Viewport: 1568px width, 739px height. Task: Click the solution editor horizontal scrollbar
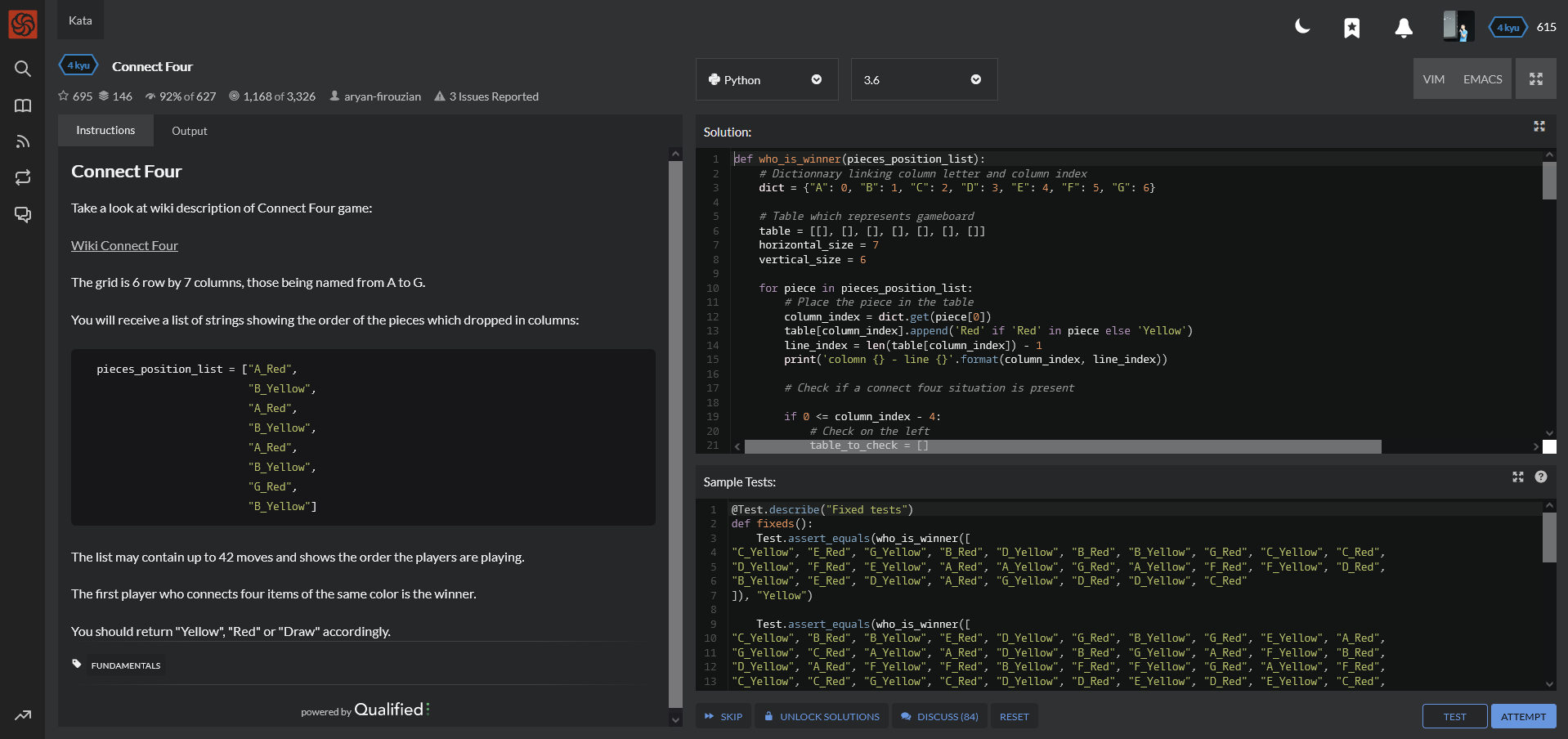click(1063, 446)
